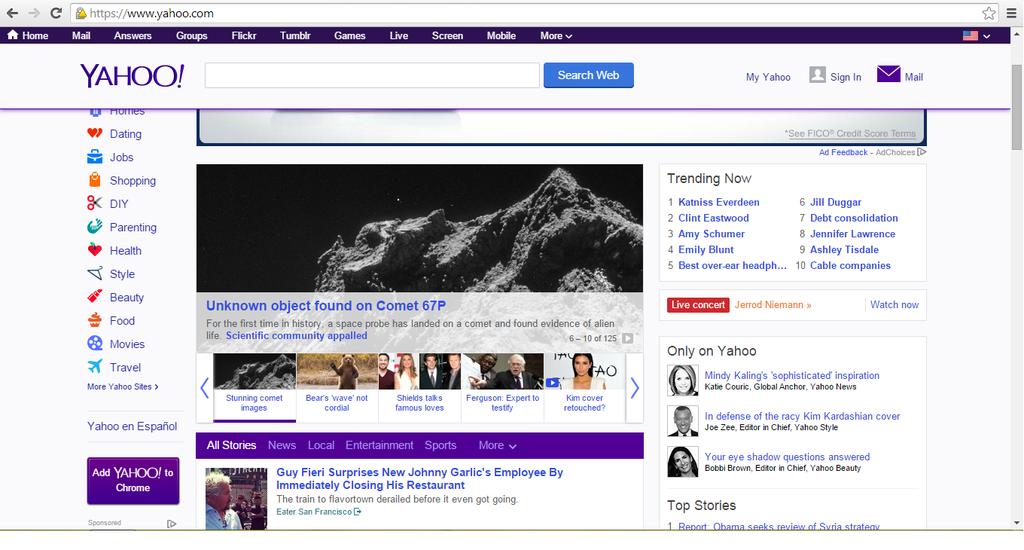Click the Sign In person icon

[817, 75]
